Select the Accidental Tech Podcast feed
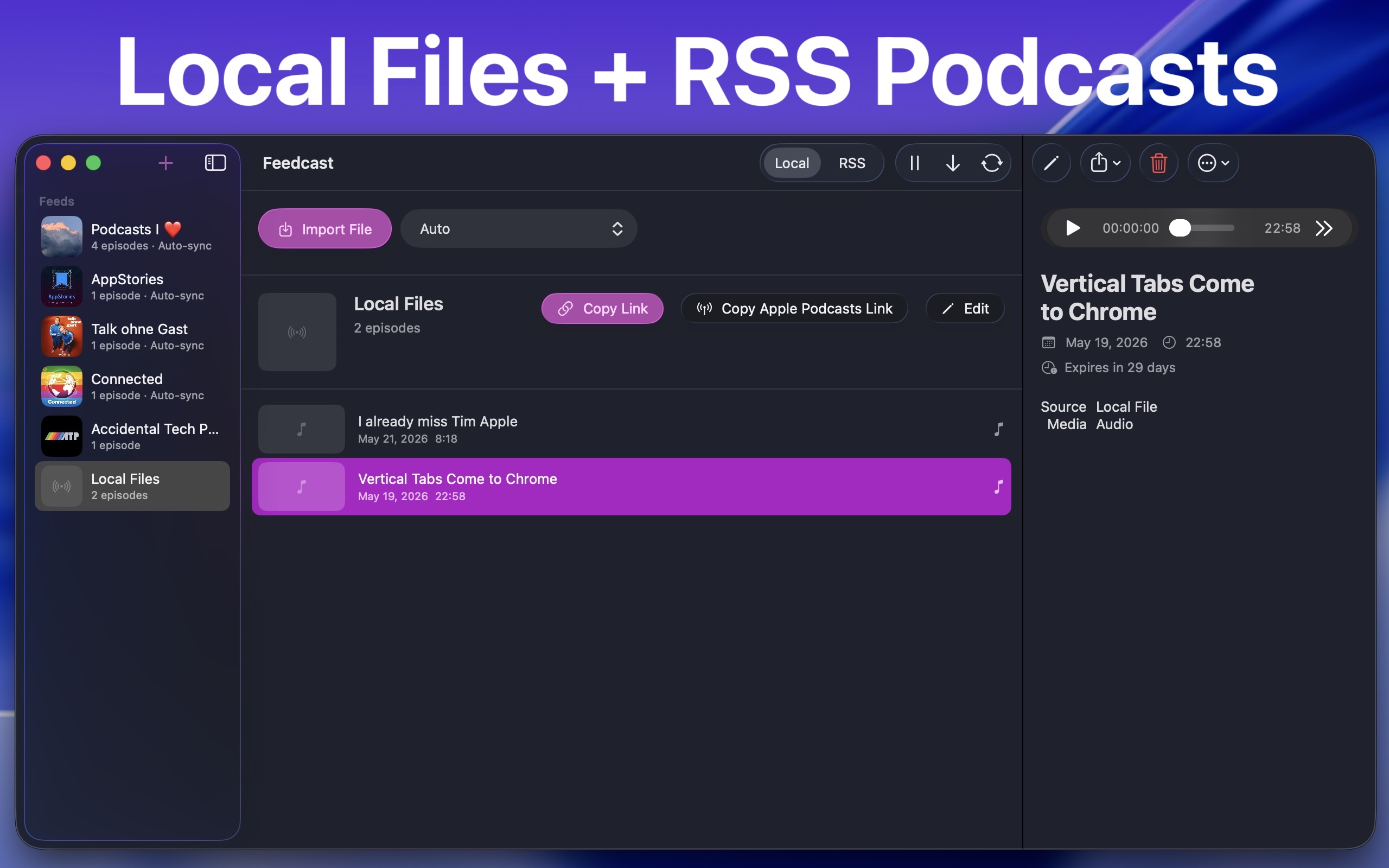1389x868 pixels. (132, 436)
